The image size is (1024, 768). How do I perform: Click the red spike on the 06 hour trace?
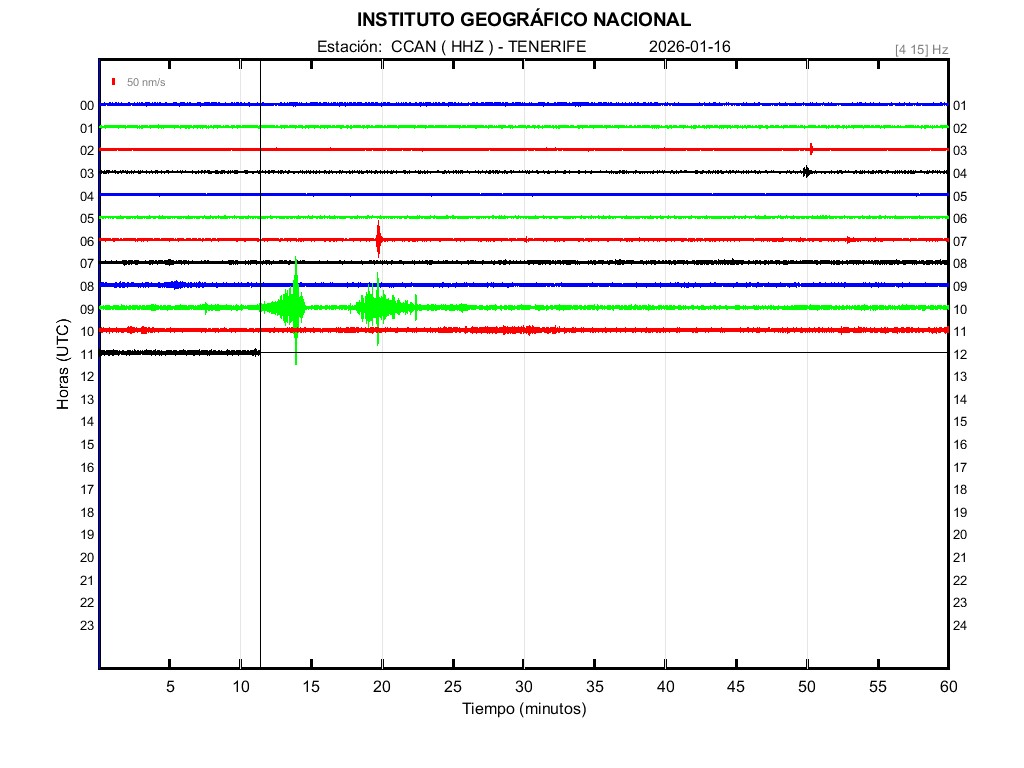[379, 238]
